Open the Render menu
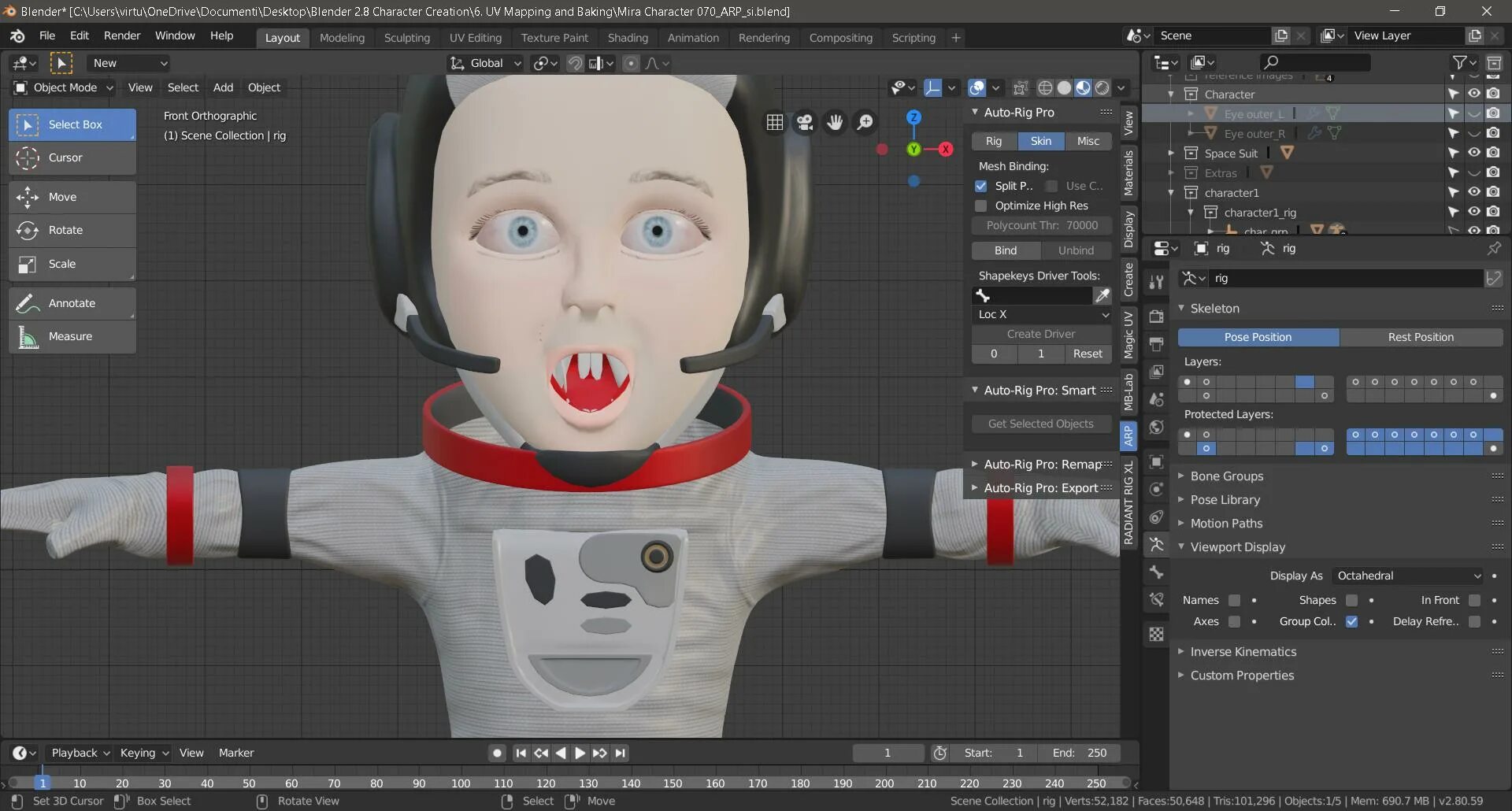Viewport: 1512px width, 811px height. pos(122,35)
